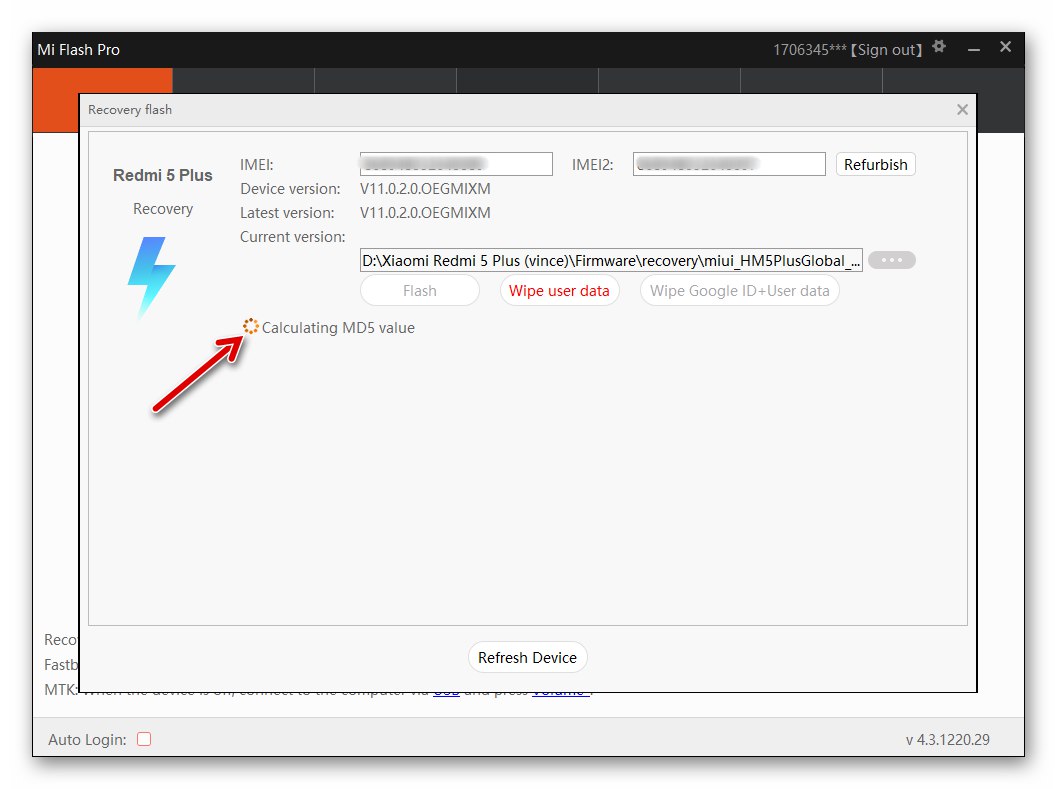
Task: Click the 'Redmi 5 Plus' device name
Action: click(162, 175)
